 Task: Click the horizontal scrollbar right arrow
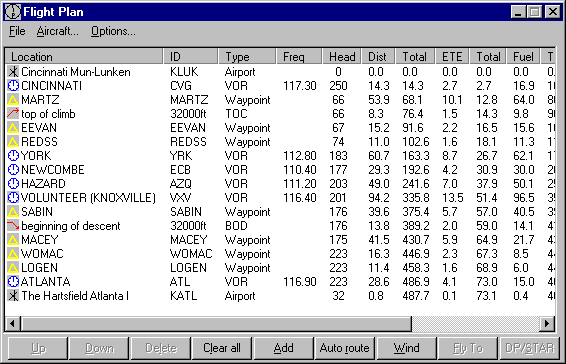coord(547,324)
